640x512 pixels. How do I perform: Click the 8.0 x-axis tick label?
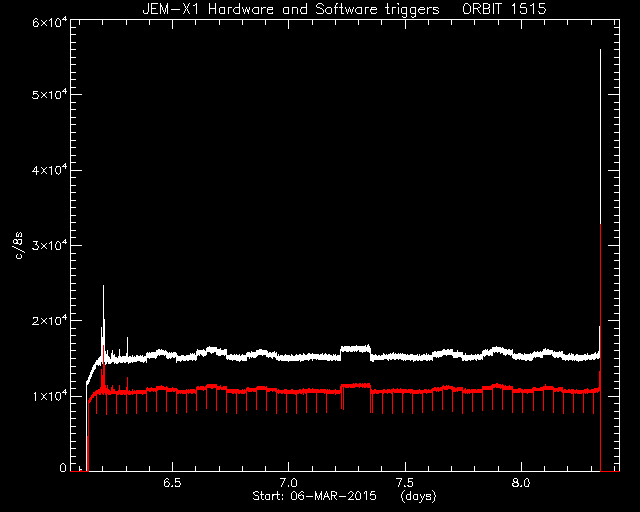(x=521, y=483)
